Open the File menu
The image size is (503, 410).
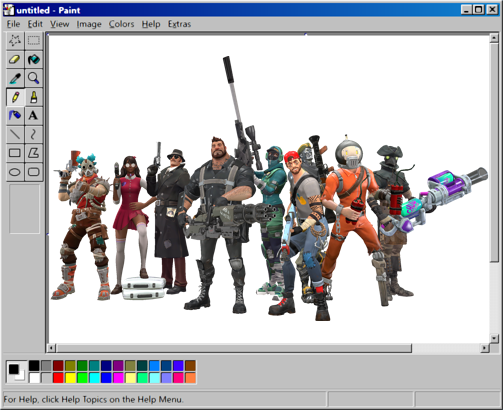14,24
